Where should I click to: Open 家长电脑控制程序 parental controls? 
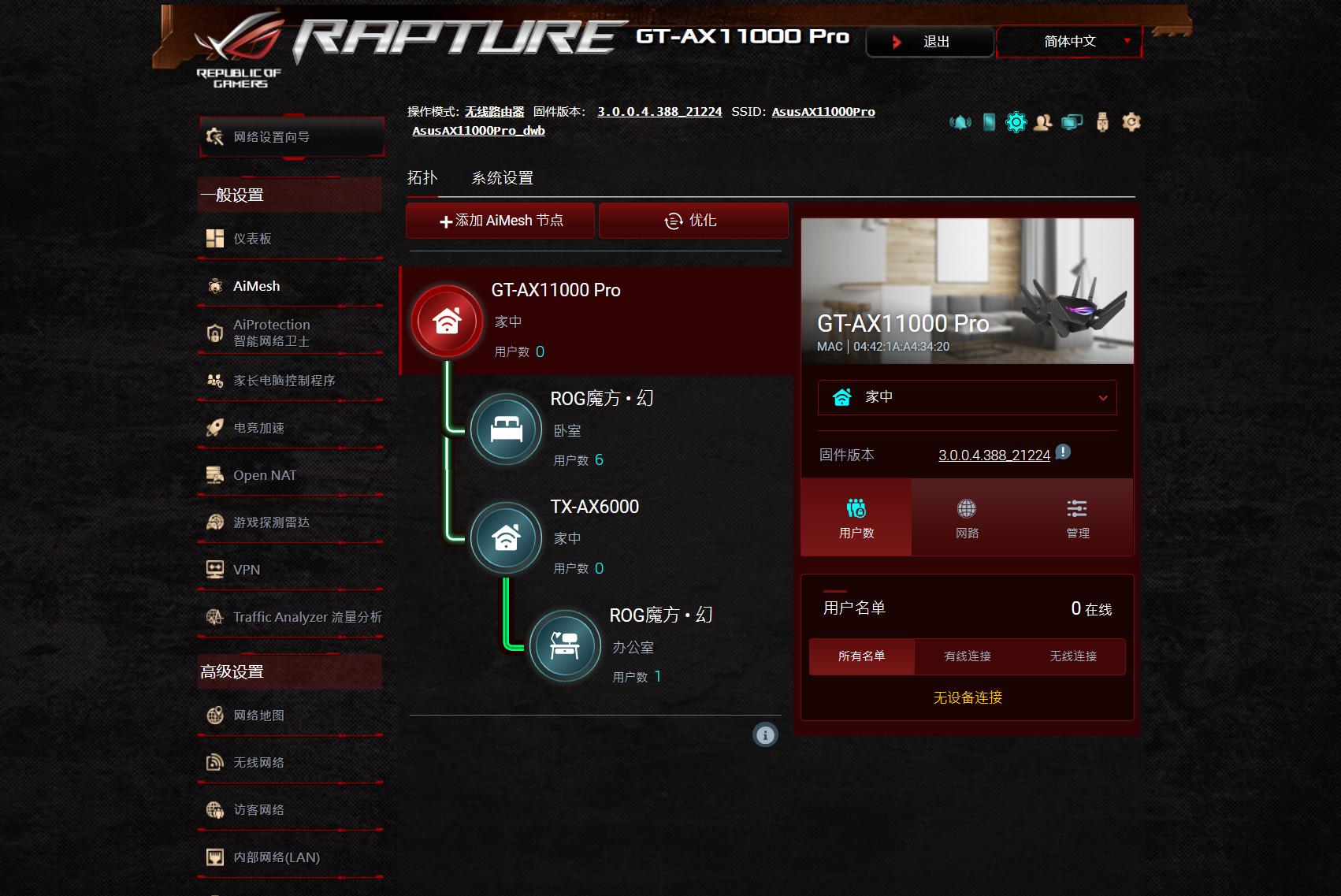pyautogui.click(x=290, y=381)
